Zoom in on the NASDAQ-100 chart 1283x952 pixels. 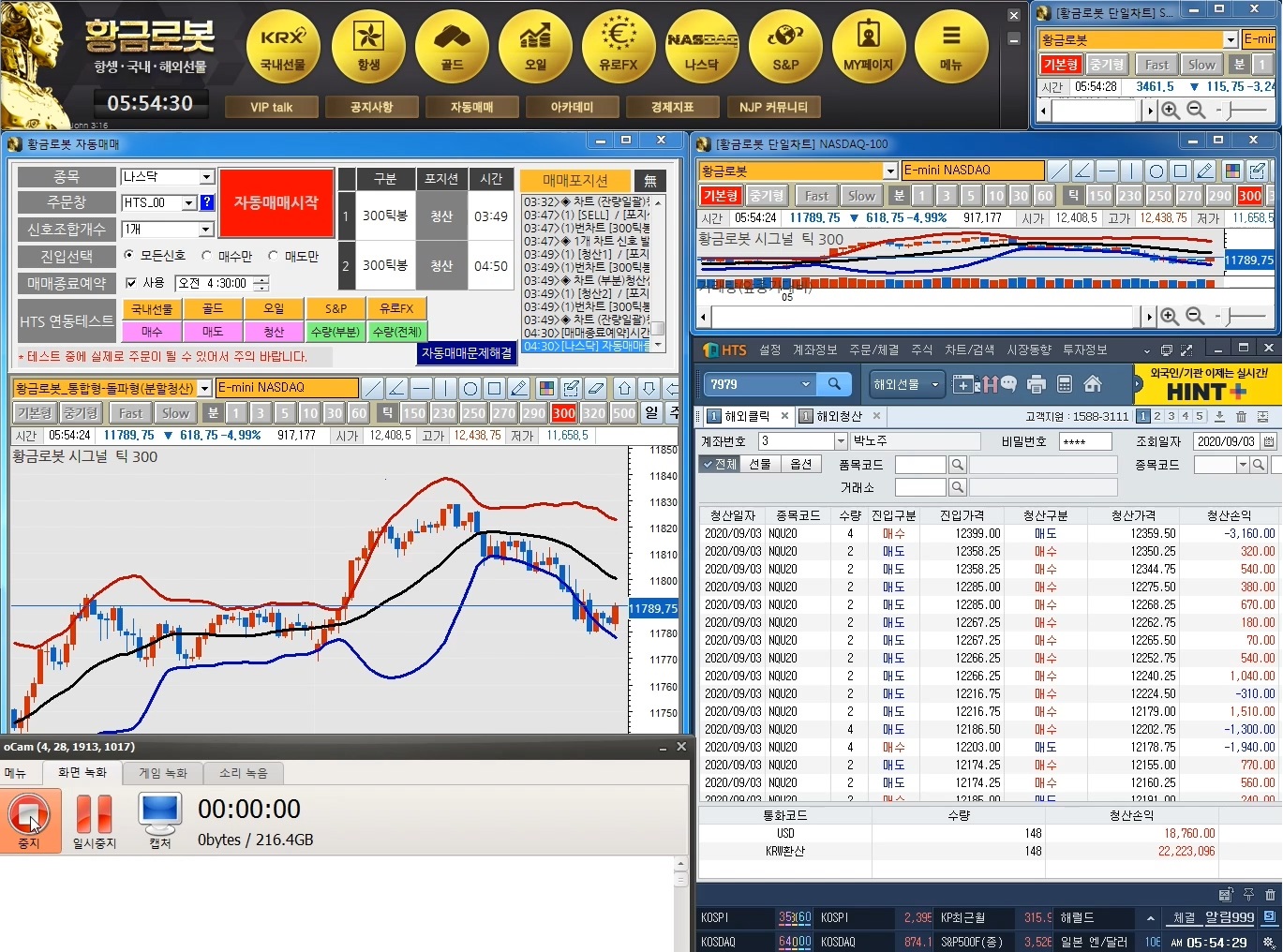coord(1170,317)
